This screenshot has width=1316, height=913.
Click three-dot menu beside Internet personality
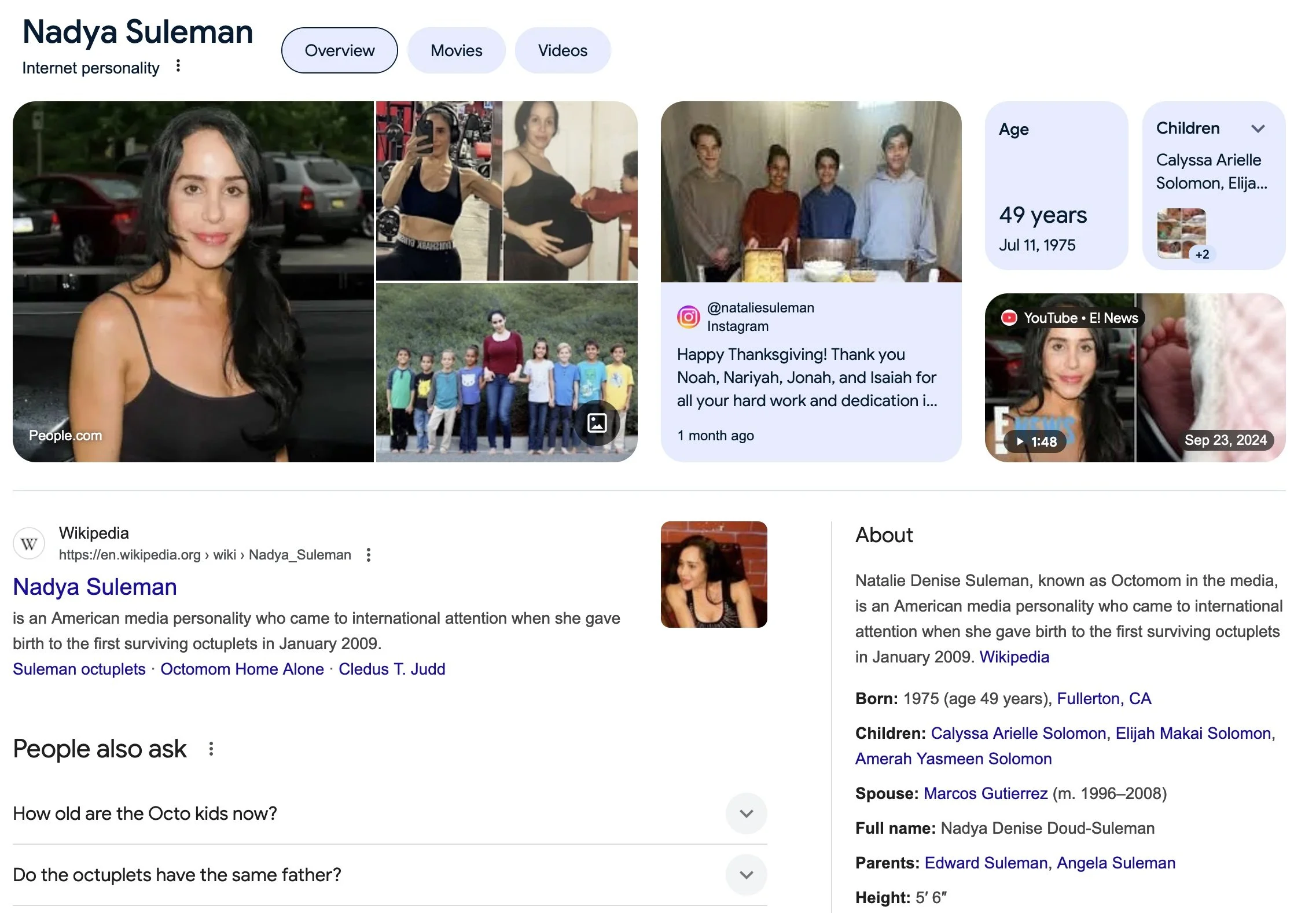pyautogui.click(x=178, y=66)
